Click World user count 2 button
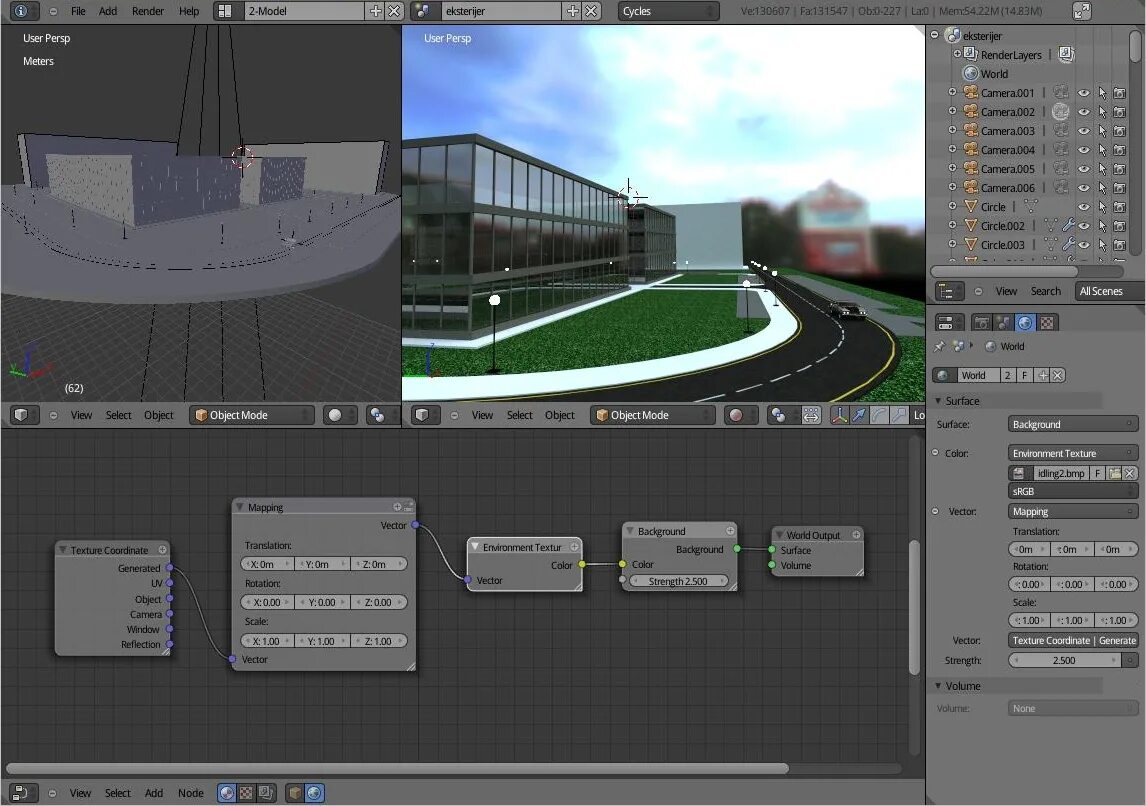 [1008, 375]
